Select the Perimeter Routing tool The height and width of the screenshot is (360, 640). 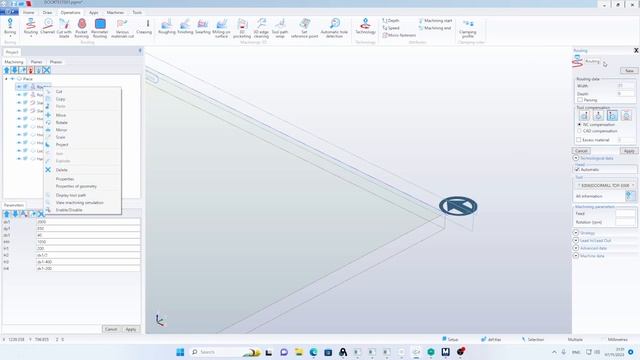click(x=100, y=28)
